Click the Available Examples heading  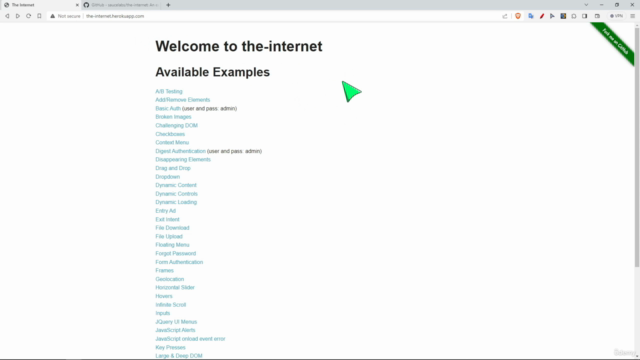click(213, 72)
